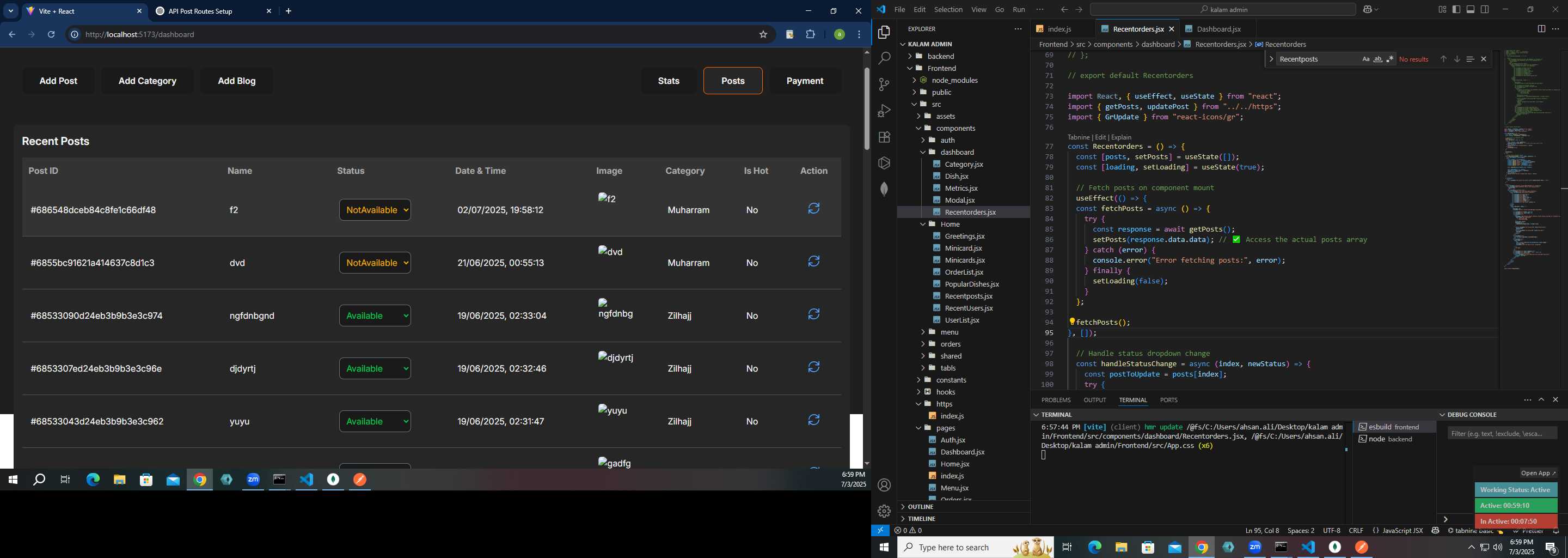Open the Selection menu in VS Code

[948, 9]
